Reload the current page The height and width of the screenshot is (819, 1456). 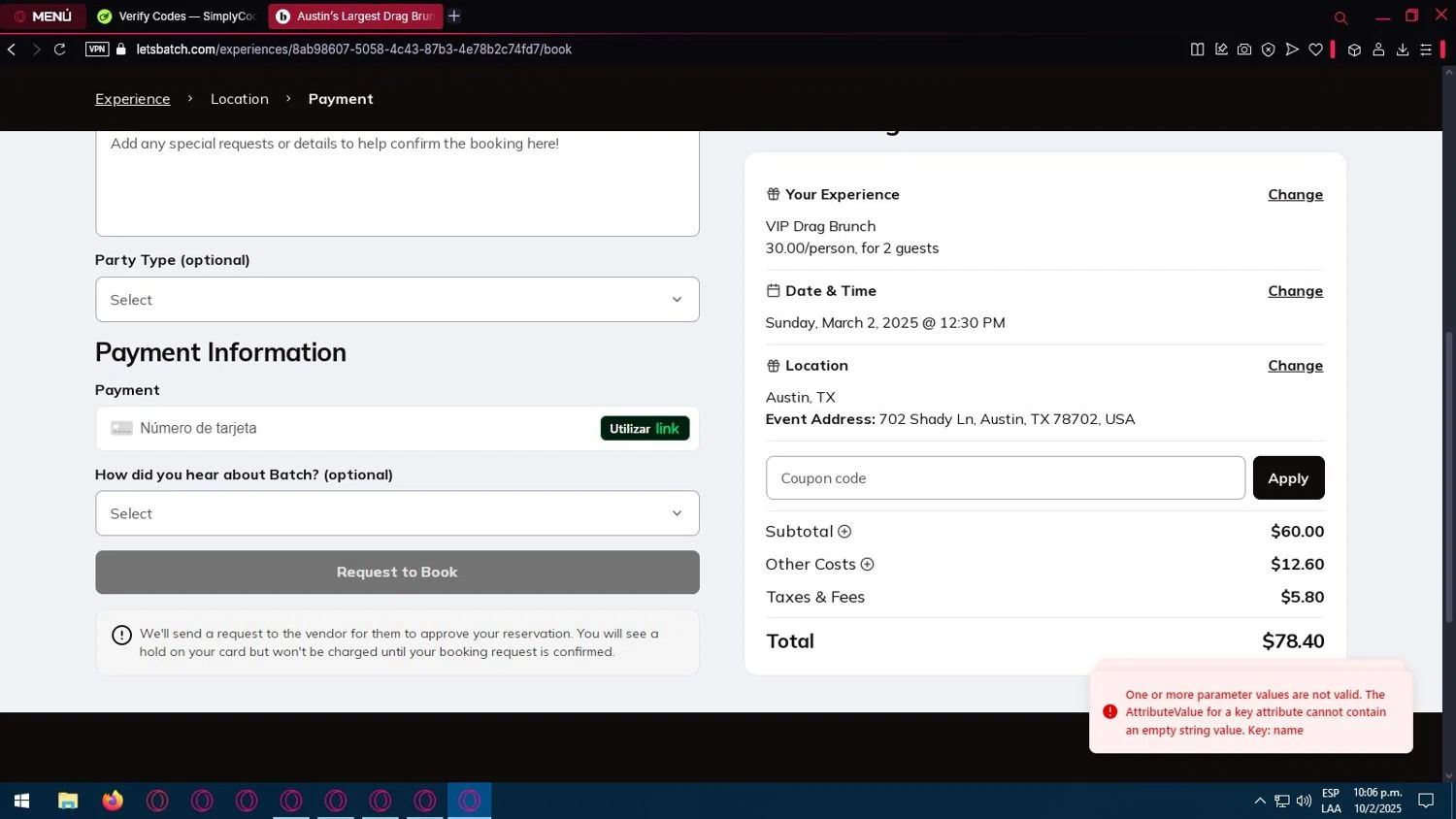[59, 49]
